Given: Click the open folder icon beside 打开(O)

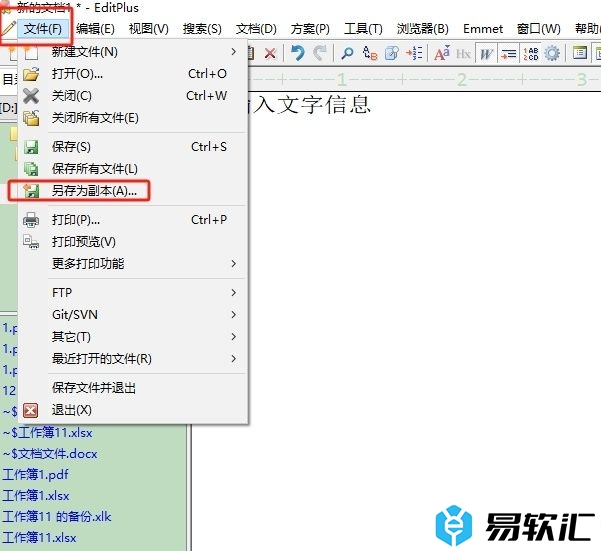Looking at the screenshot, I should pos(31,74).
